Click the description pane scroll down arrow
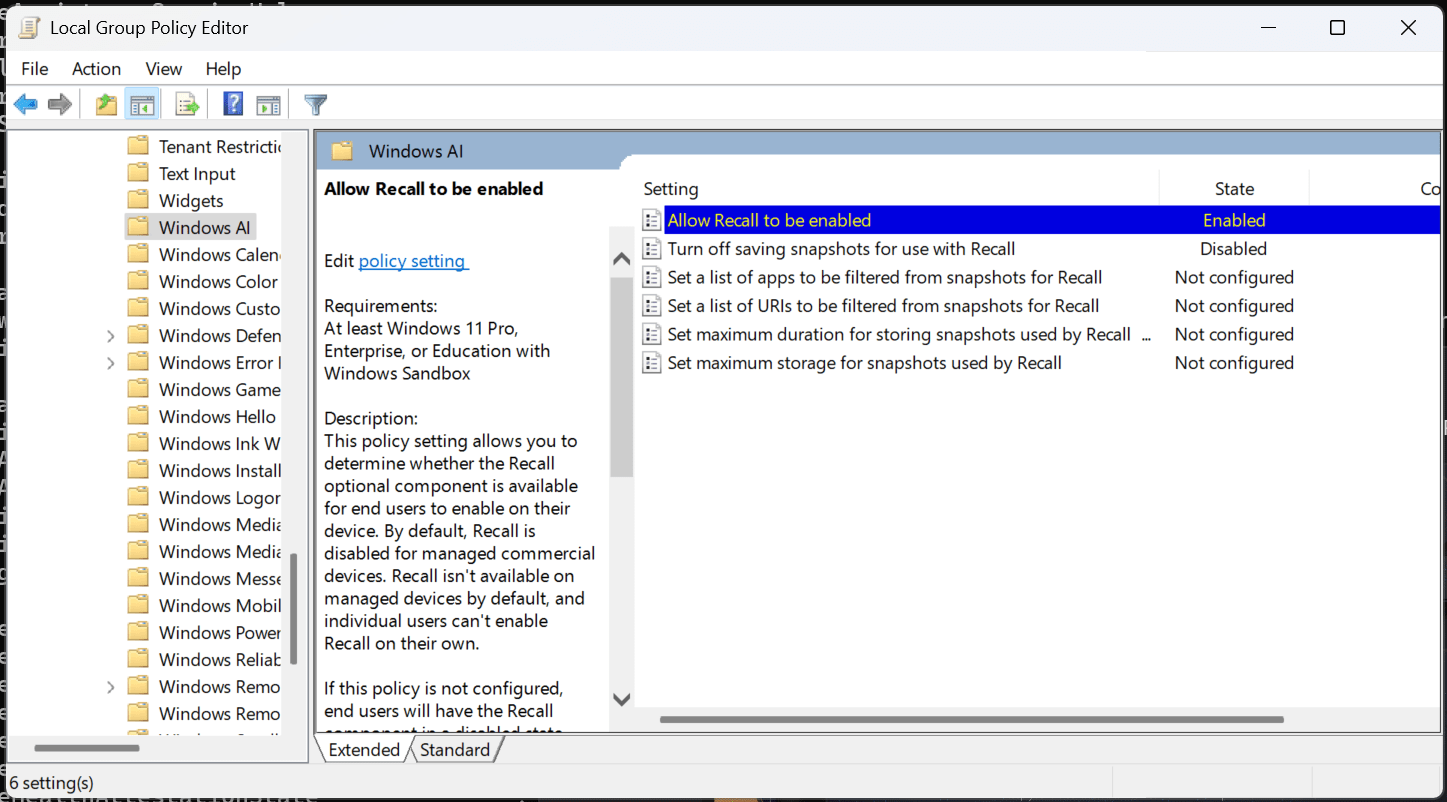 coord(621,700)
